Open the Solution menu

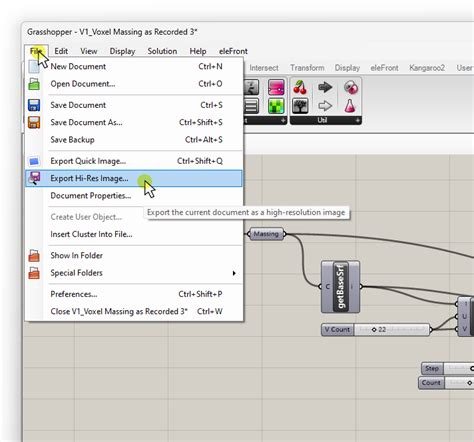click(x=162, y=51)
